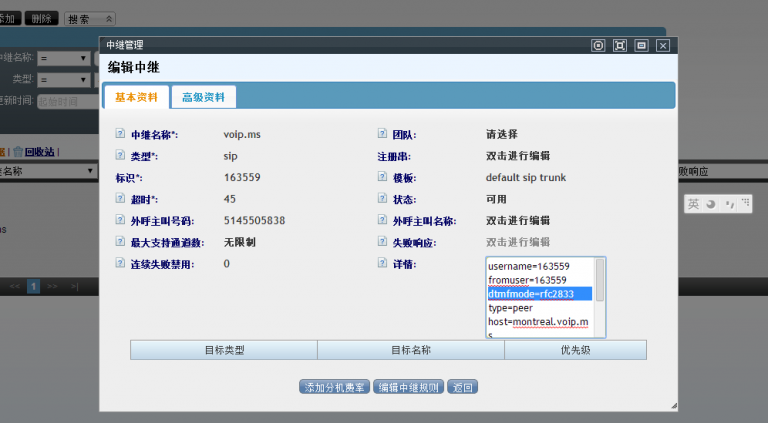Click help icon beside 外呼主叫号码
This screenshot has height=423, width=768.
pyautogui.click(x=121, y=220)
